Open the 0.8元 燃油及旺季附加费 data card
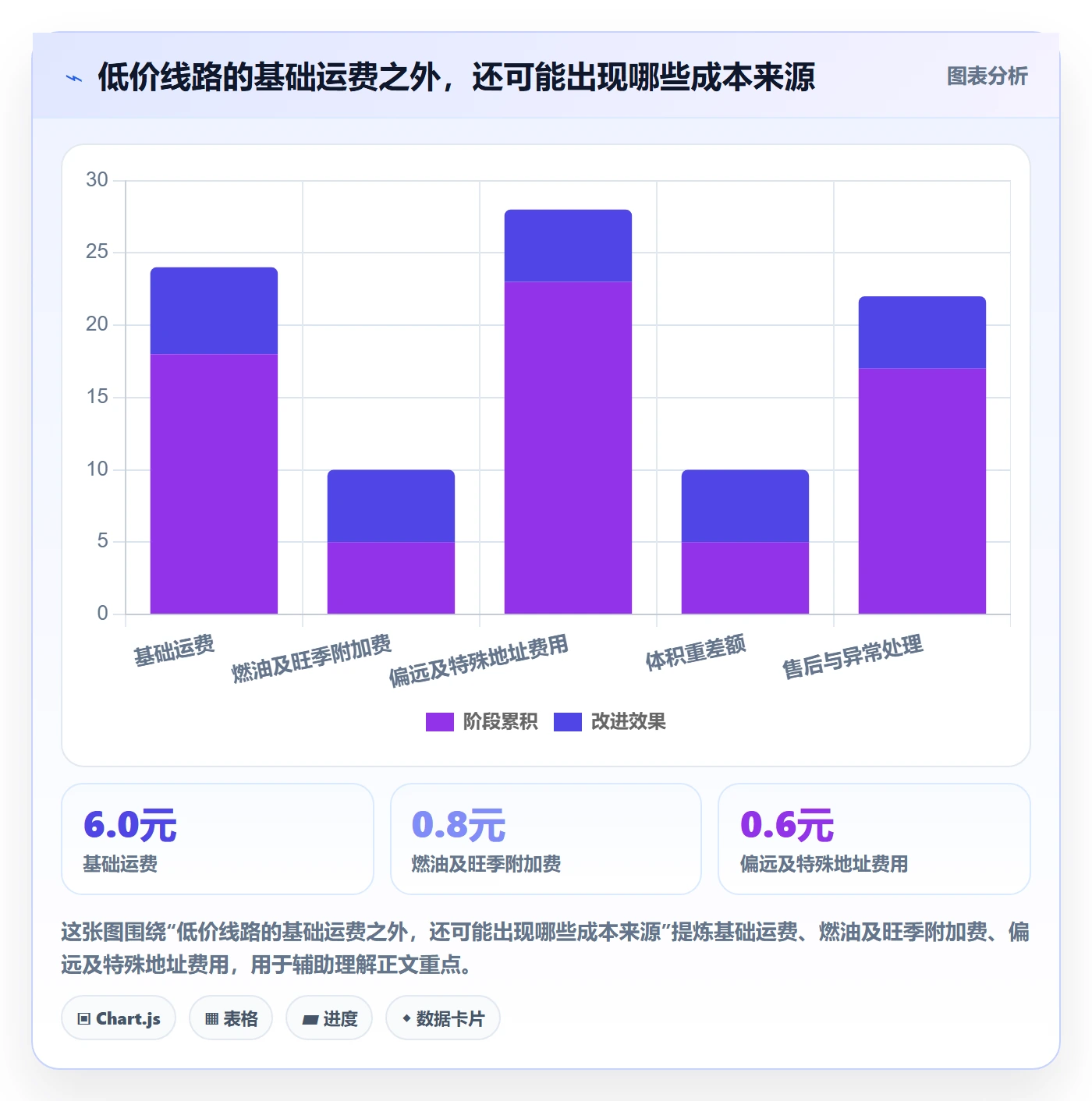 546,839
